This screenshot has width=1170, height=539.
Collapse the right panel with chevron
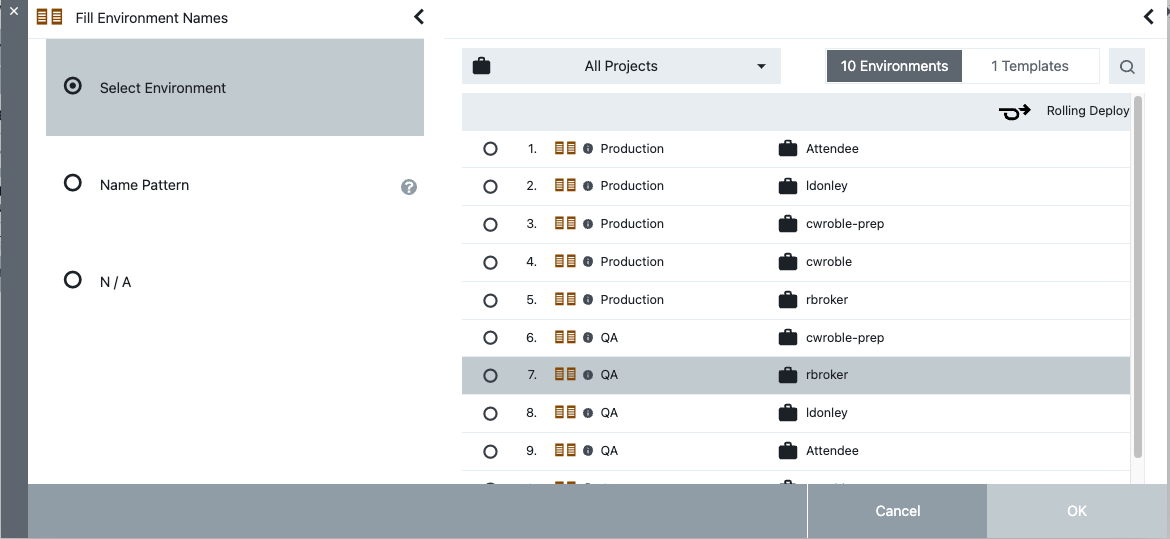point(1149,16)
